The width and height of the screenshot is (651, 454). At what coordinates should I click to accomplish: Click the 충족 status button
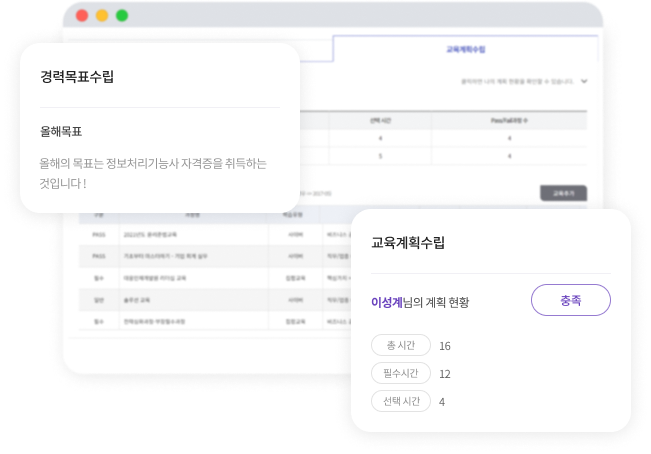(x=570, y=300)
